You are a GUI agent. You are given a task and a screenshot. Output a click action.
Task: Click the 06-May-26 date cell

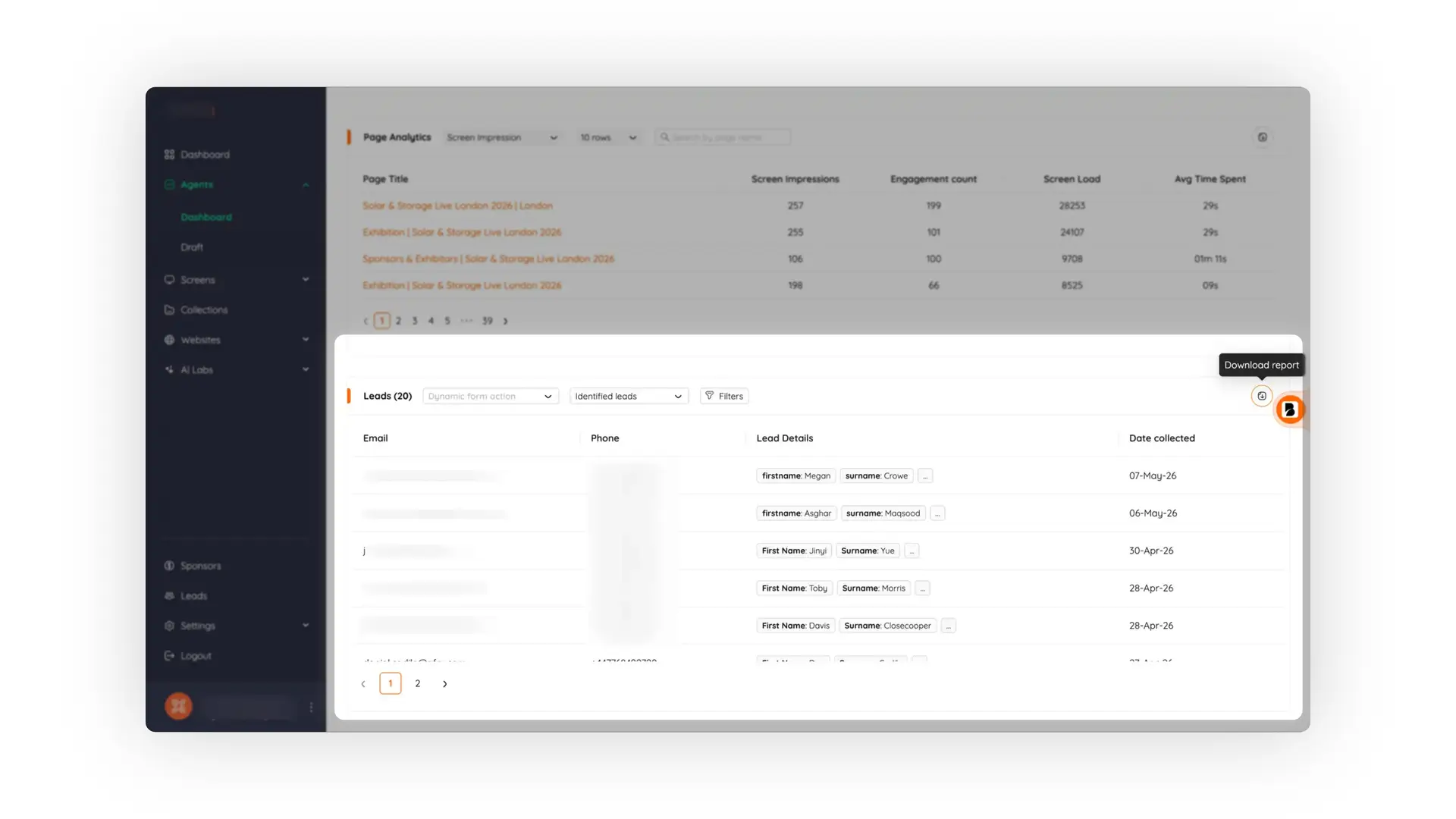[1153, 513]
